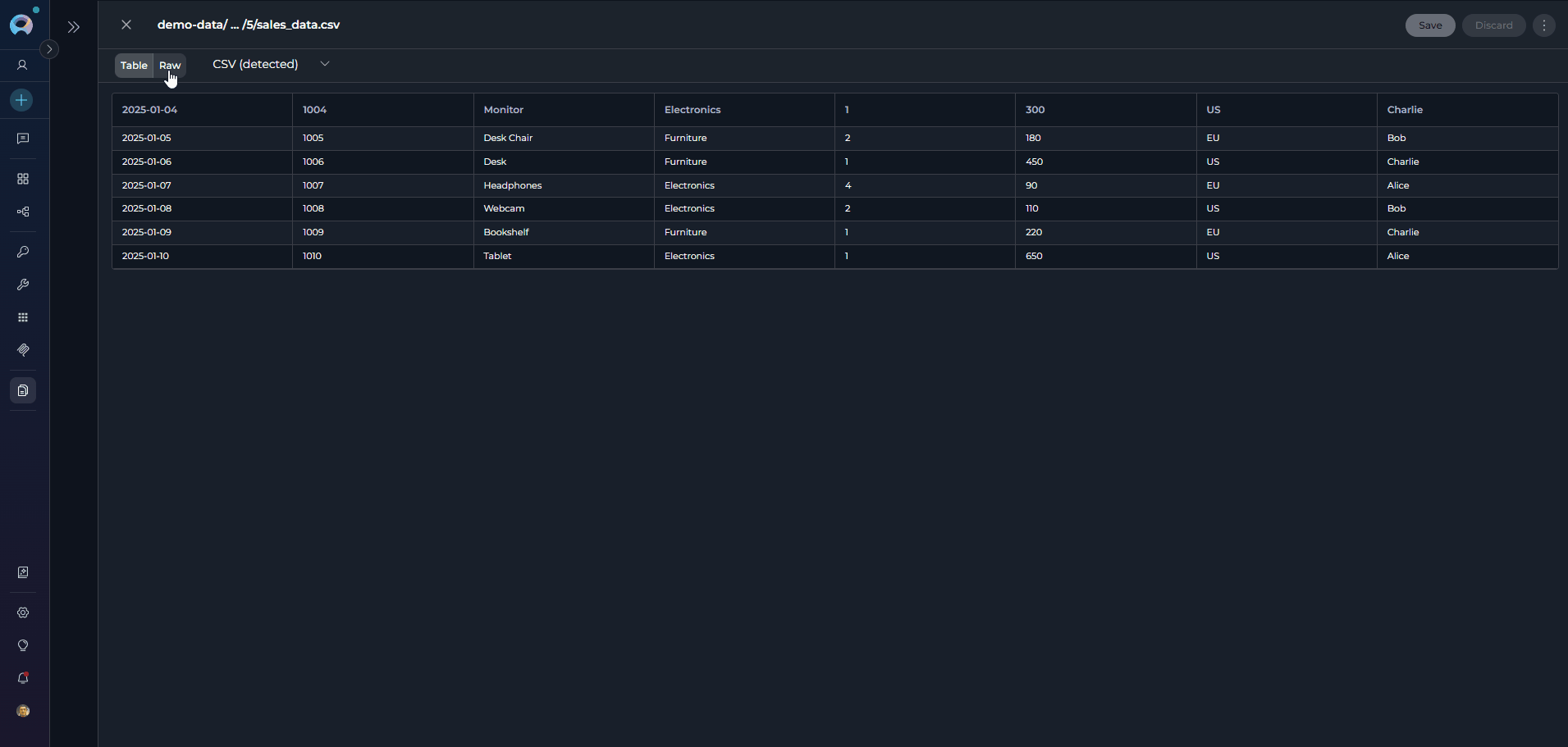Select the Desk Chair cell
This screenshot has height=747, width=1568.
point(564,139)
